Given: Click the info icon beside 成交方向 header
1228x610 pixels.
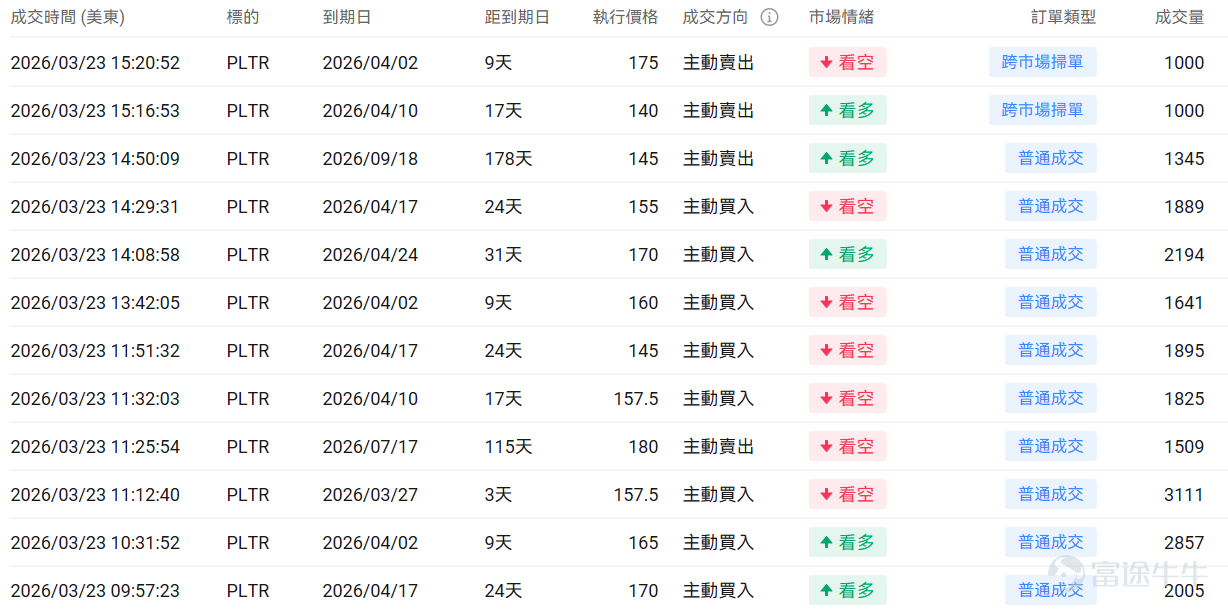Looking at the screenshot, I should 769,17.
